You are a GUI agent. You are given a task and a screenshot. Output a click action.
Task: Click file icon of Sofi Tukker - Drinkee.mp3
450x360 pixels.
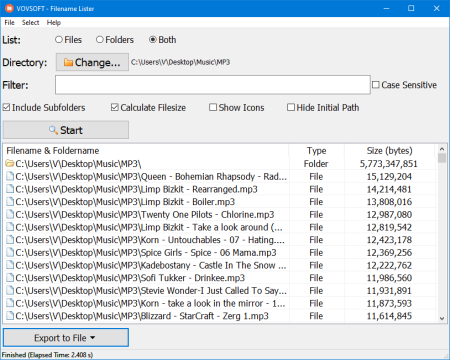coord(10,278)
